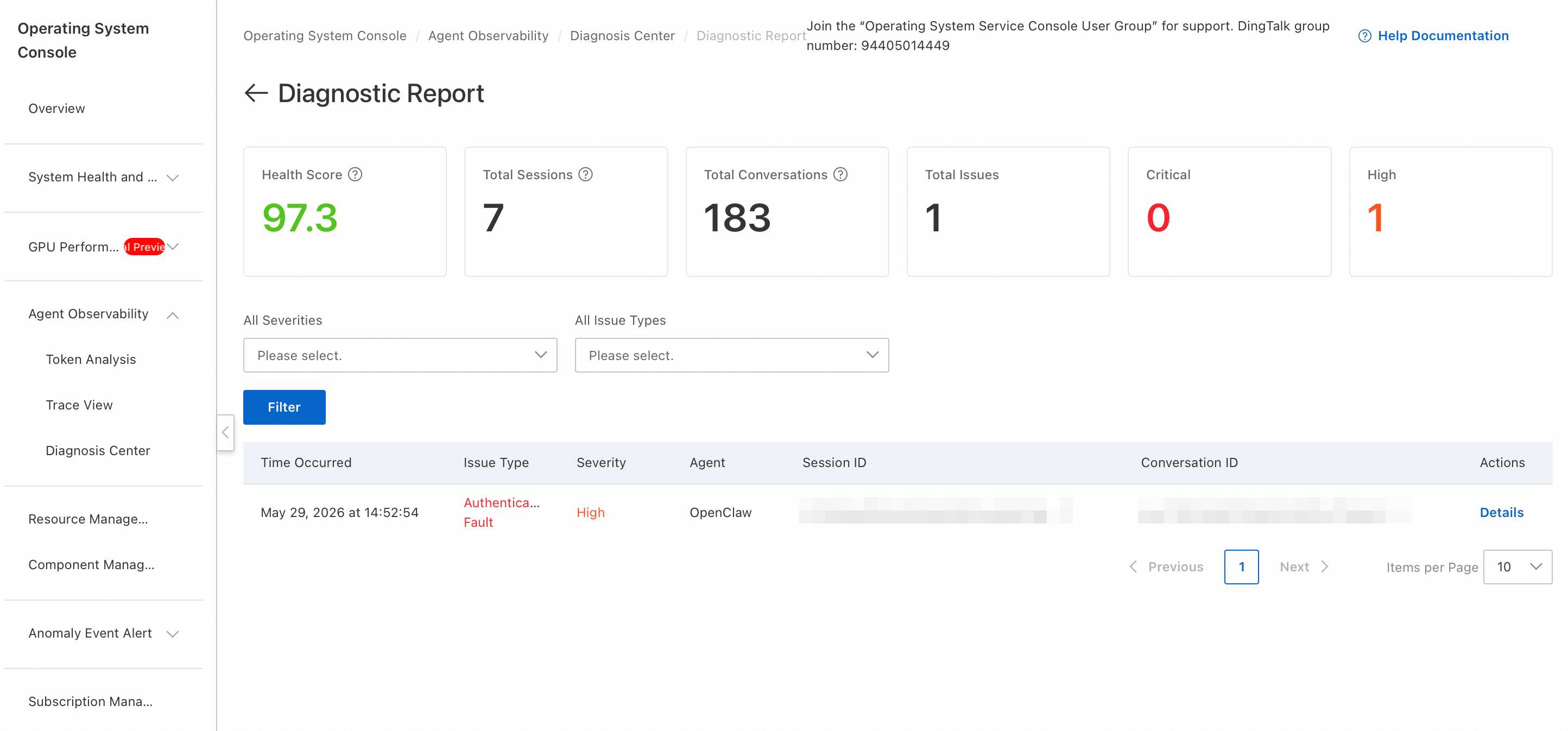Open the Total Conversations help tooltip icon
This screenshot has width=1568, height=731.
pos(840,175)
